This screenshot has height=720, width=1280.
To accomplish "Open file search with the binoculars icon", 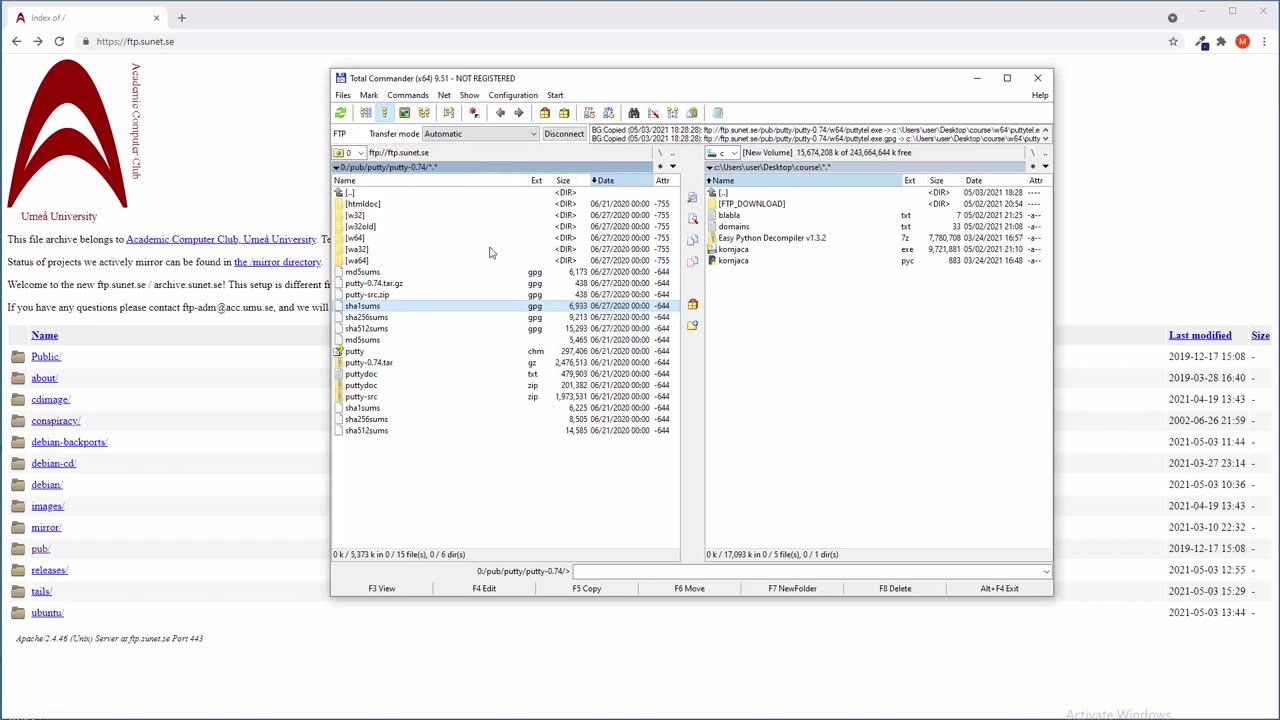I will click(x=634, y=113).
